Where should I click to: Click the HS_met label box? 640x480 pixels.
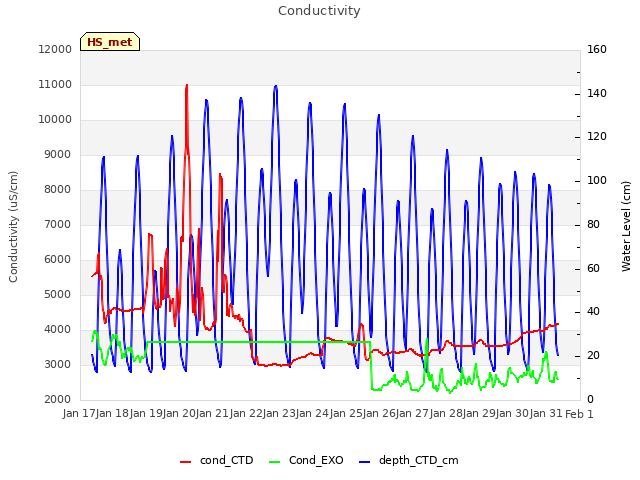[x=110, y=42]
